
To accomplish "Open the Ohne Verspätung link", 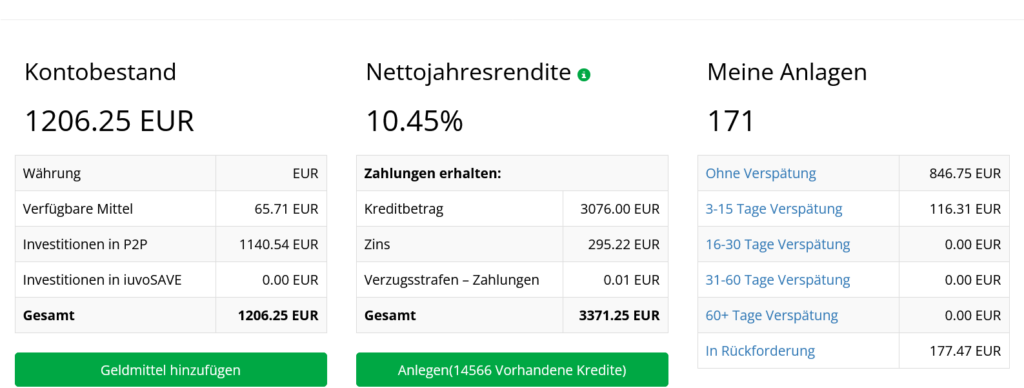I will (761, 174).
